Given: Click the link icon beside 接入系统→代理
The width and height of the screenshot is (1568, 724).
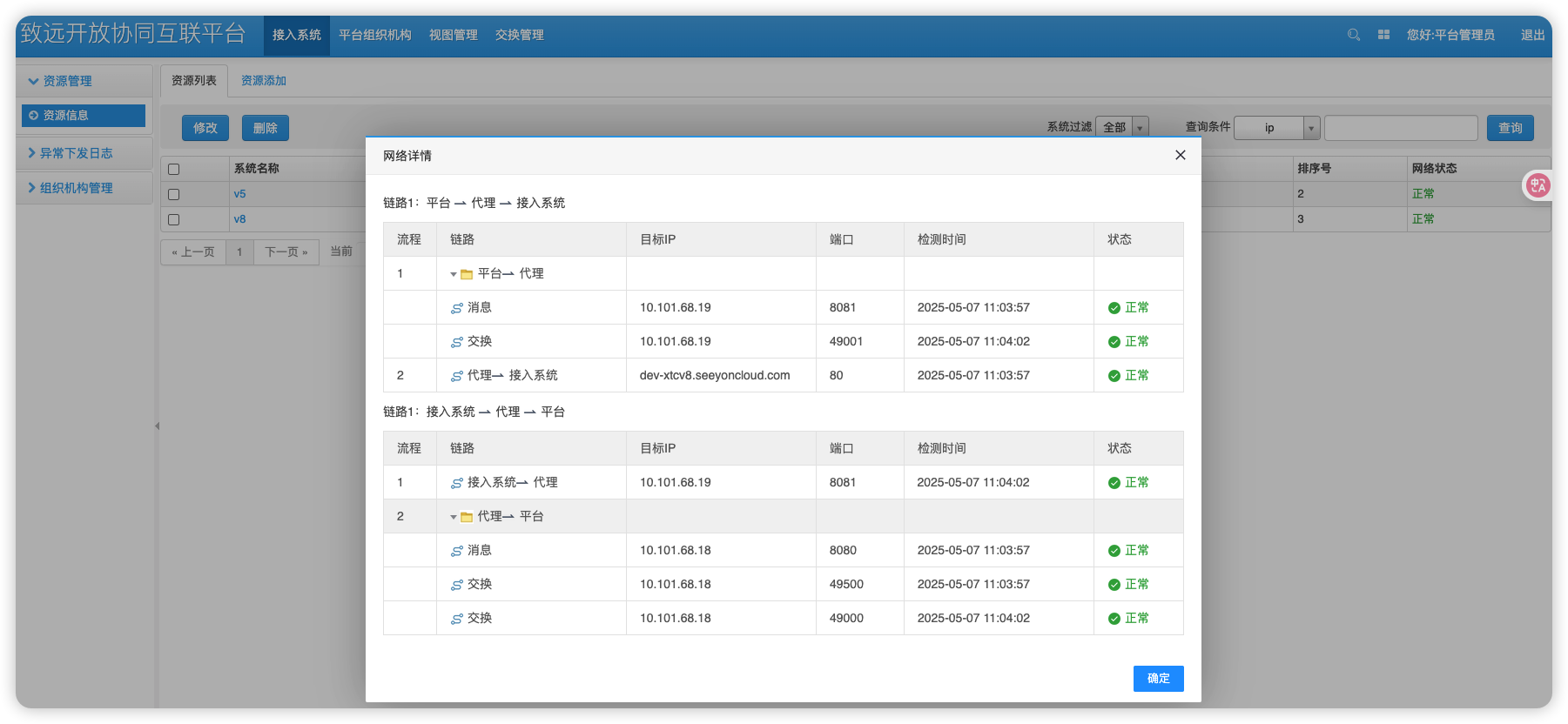Looking at the screenshot, I should [x=457, y=483].
